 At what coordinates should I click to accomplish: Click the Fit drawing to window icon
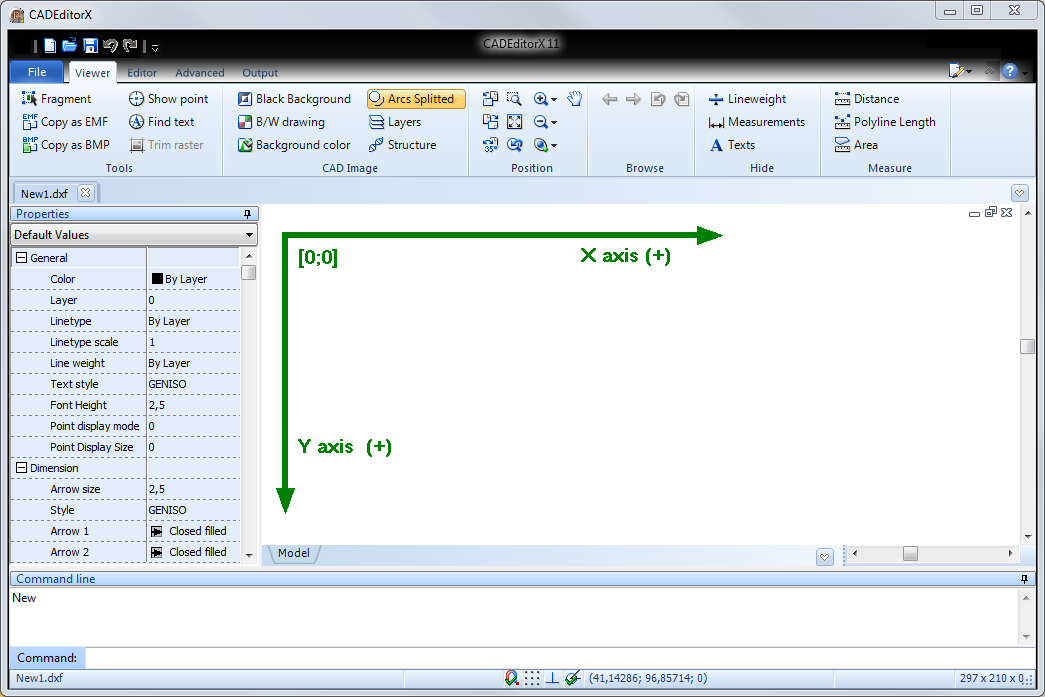pyautogui.click(x=515, y=122)
